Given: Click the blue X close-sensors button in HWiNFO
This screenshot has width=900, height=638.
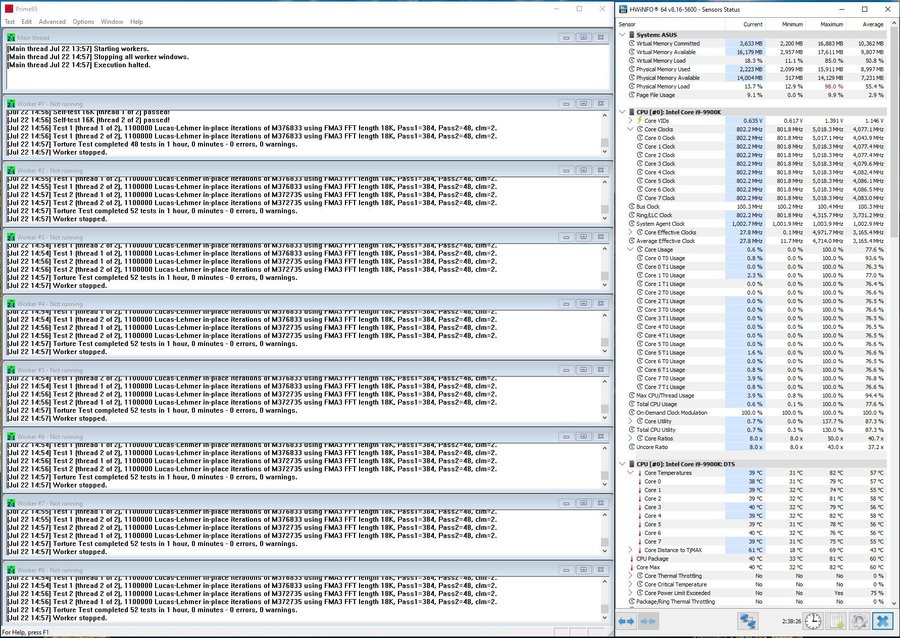Looking at the screenshot, I should click(883, 621).
